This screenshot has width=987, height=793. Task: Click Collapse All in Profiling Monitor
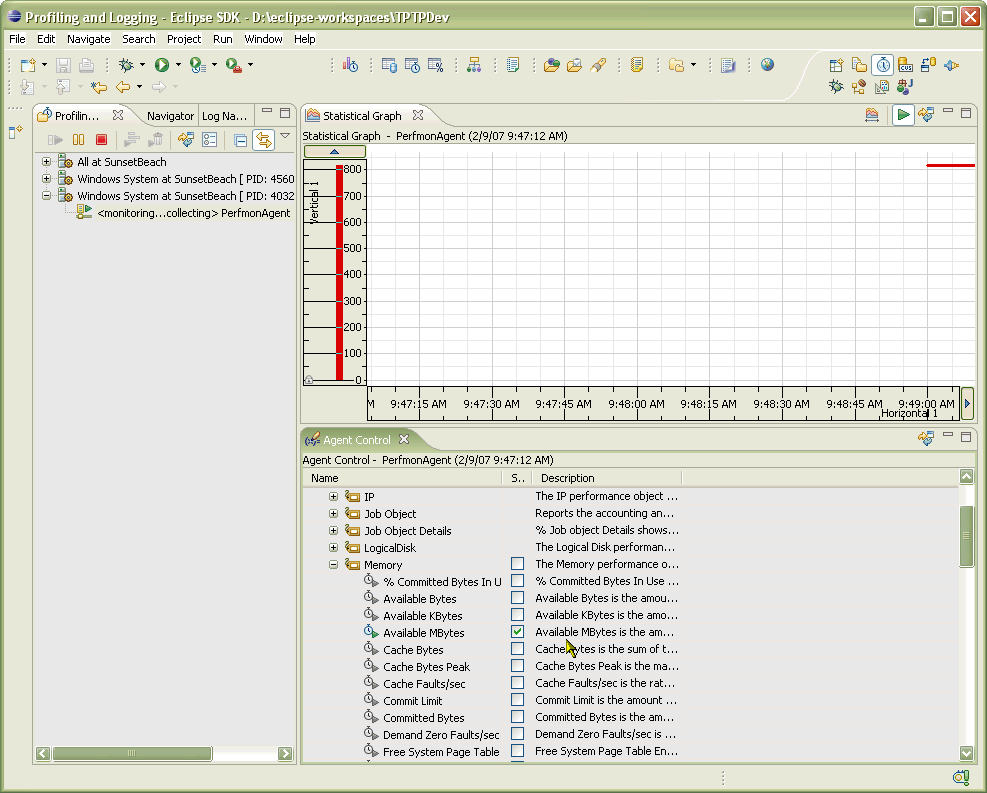pos(240,140)
